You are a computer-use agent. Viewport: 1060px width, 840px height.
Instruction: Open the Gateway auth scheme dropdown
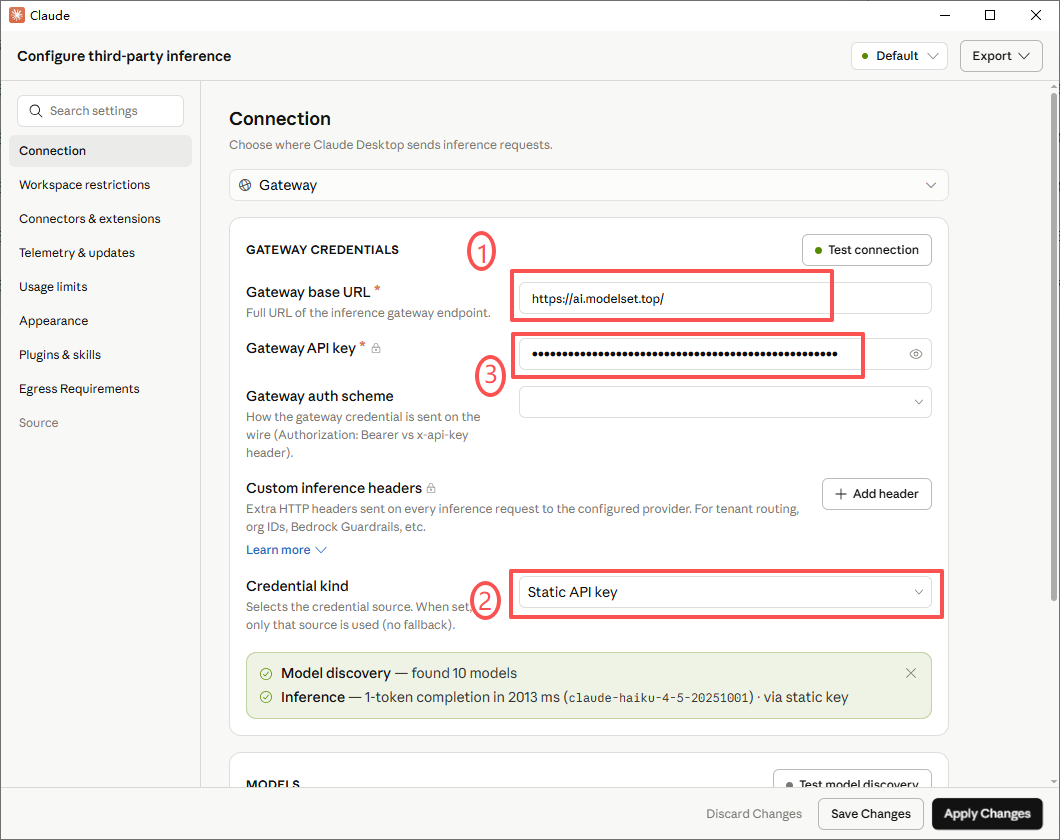click(725, 402)
